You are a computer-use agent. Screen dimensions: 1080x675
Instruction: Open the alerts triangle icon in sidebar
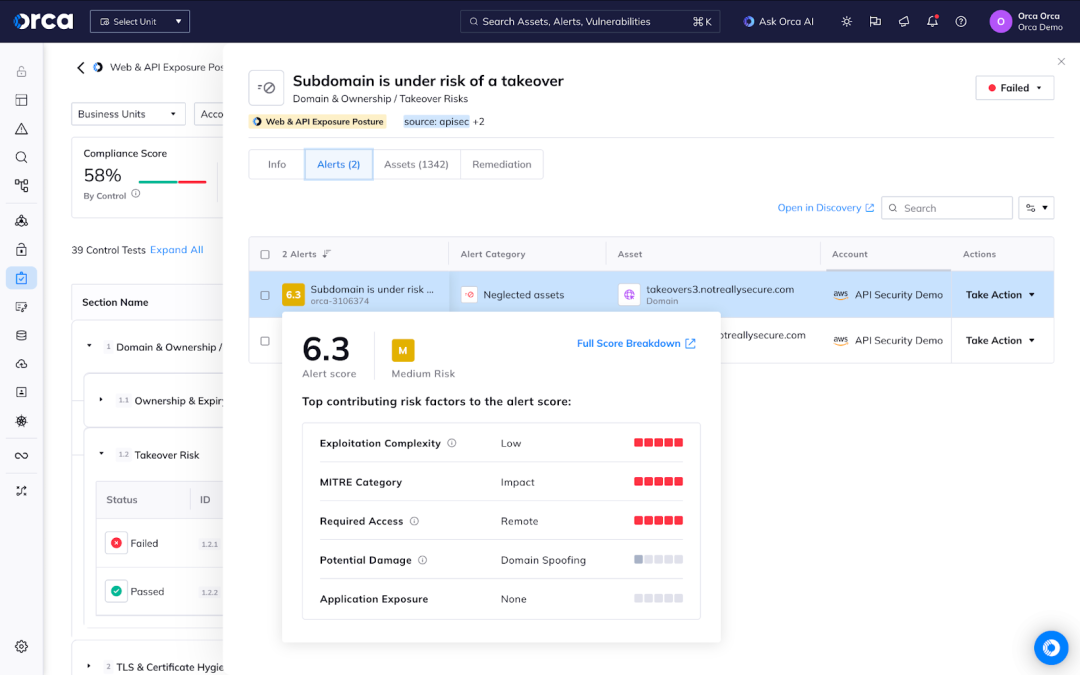click(21, 129)
